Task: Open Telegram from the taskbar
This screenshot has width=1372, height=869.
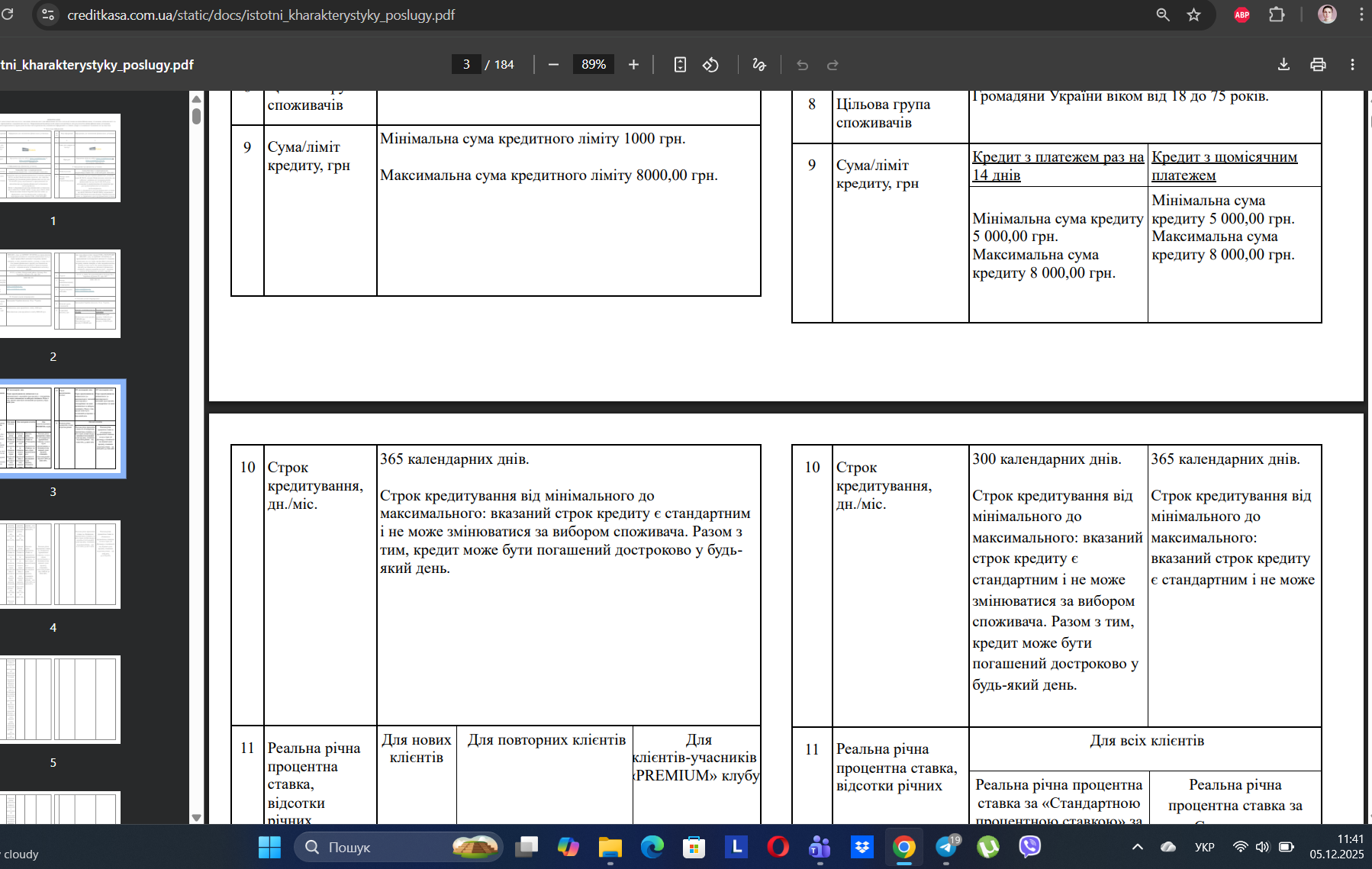Action: pyautogui.click(x=946, y=847)
